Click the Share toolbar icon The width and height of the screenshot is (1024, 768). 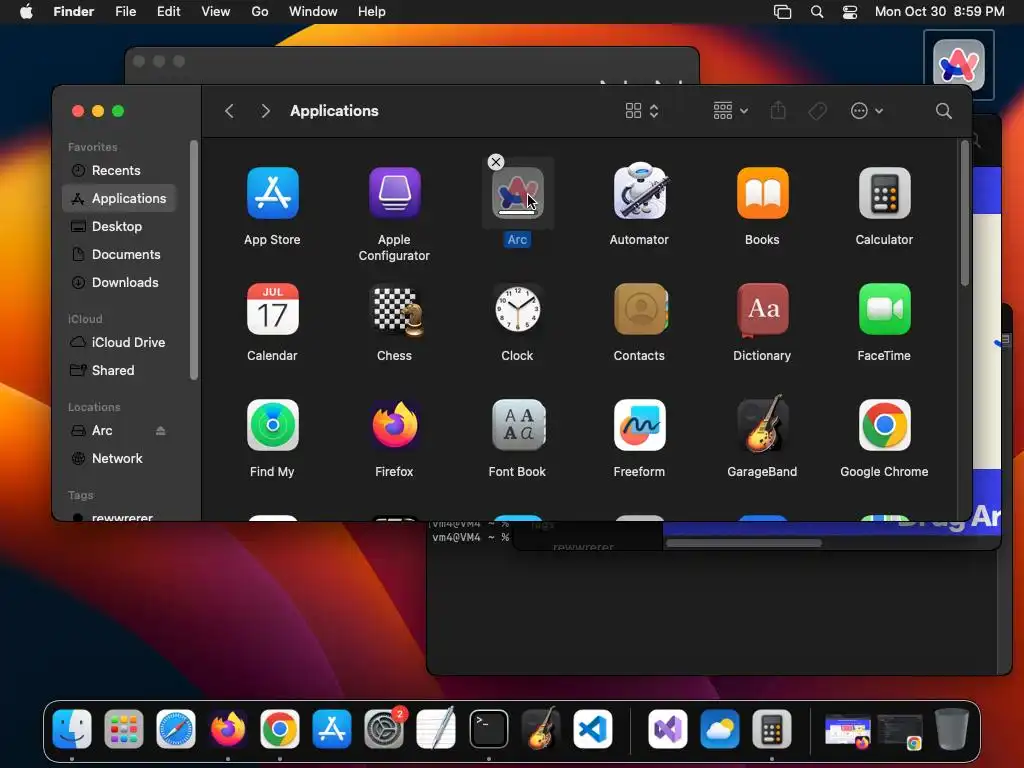click(778, 110)
